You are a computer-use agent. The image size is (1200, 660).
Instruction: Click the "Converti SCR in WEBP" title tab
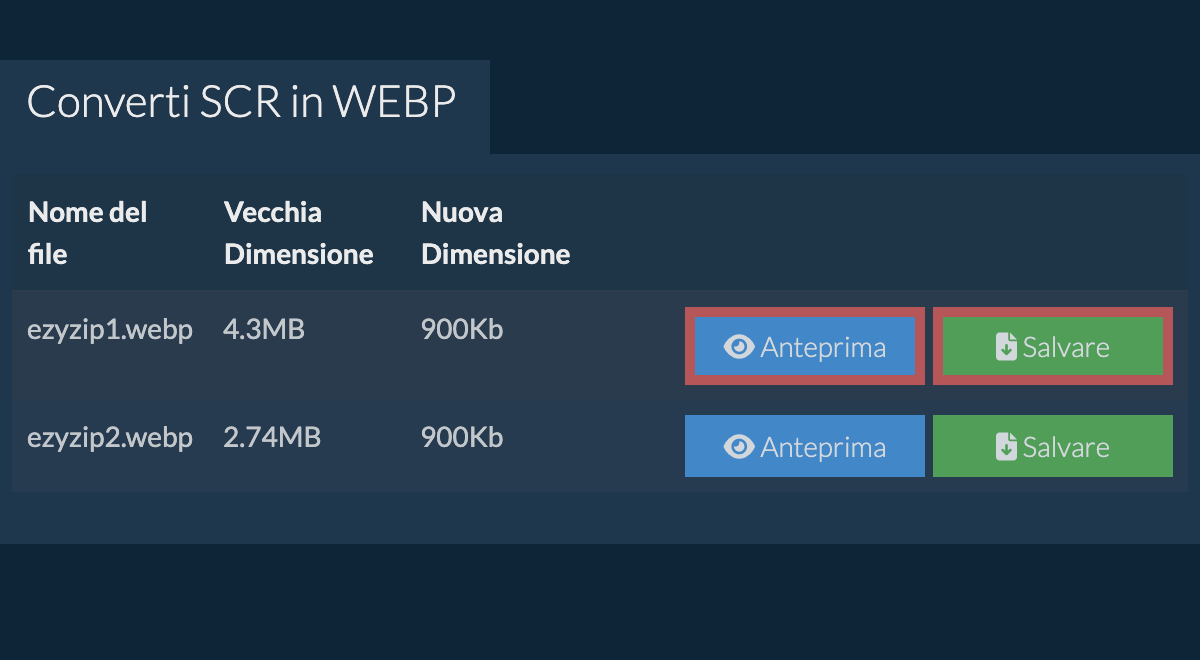pos(242,103)
